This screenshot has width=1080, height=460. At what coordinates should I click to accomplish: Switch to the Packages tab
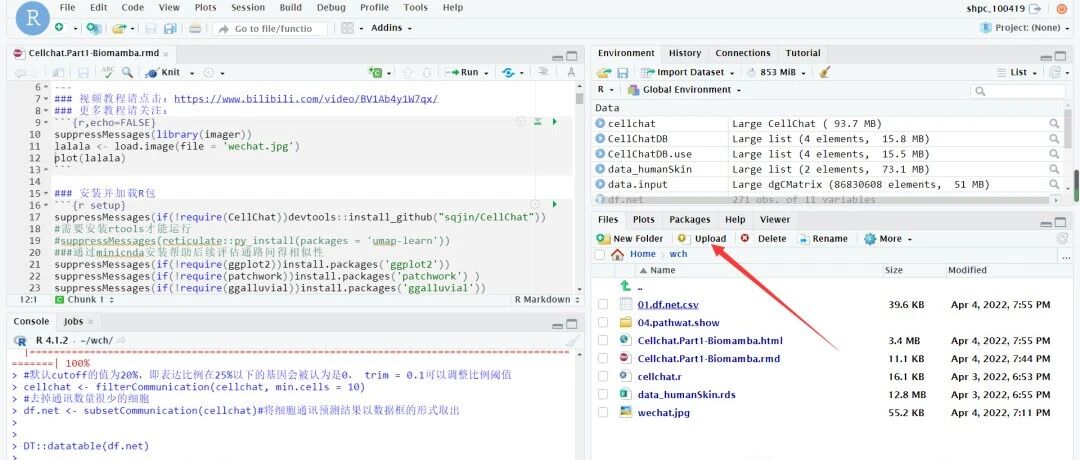point(689,220)
